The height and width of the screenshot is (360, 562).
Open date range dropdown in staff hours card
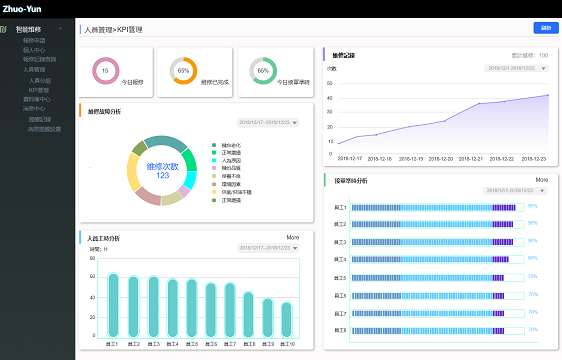pos(268,248)
